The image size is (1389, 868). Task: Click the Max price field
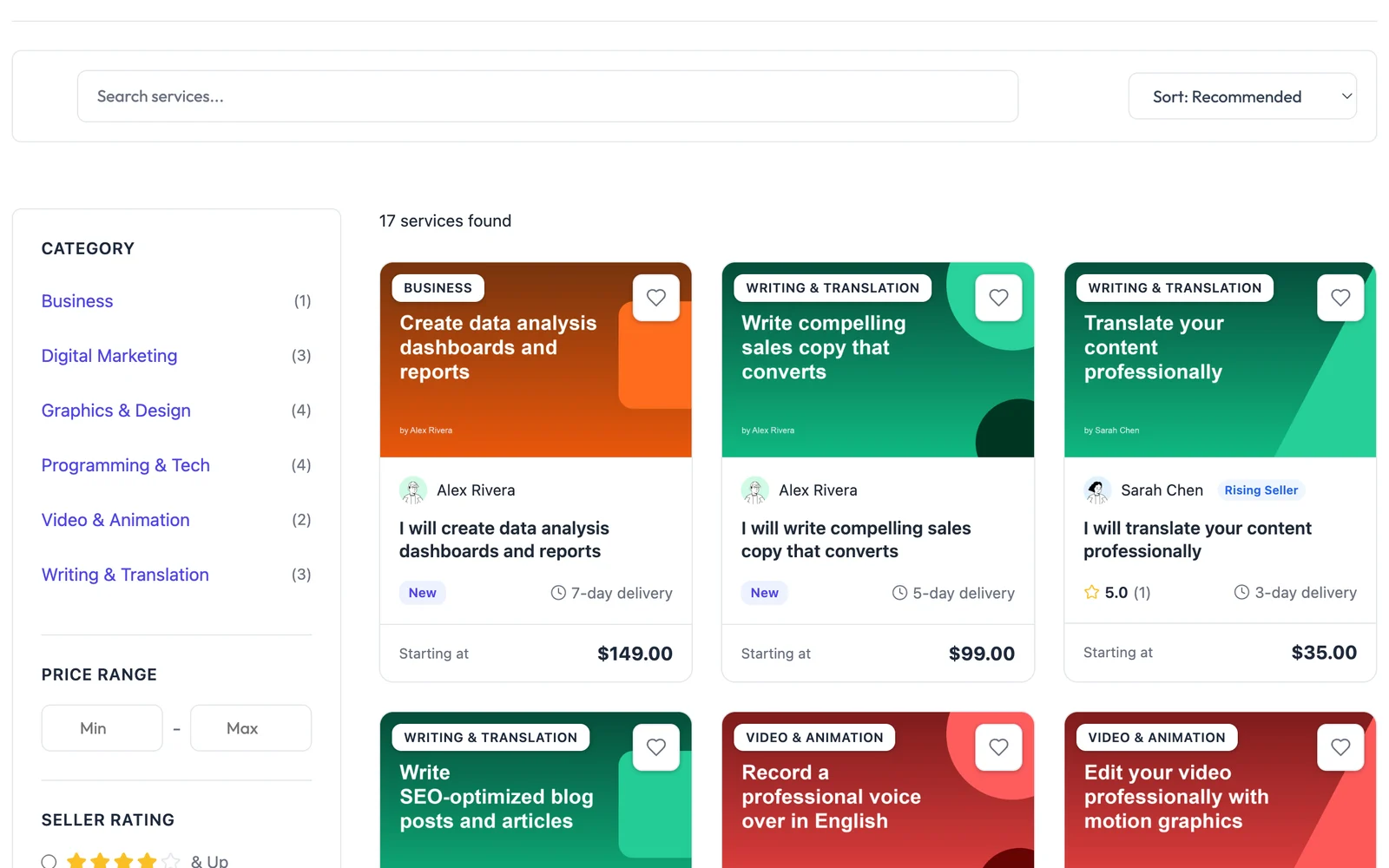251,728
